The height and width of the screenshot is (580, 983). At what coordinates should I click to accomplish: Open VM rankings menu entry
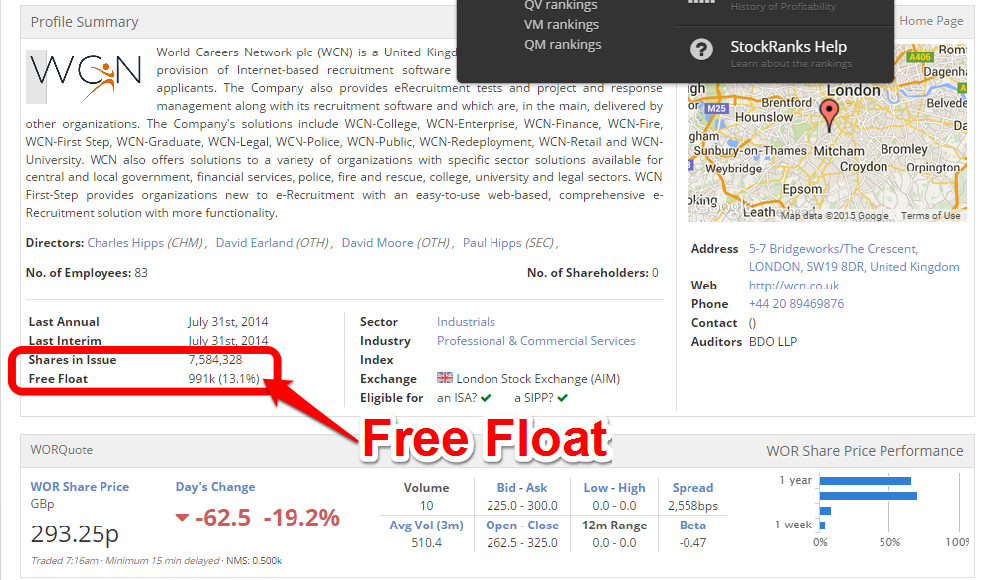(561, 24)
